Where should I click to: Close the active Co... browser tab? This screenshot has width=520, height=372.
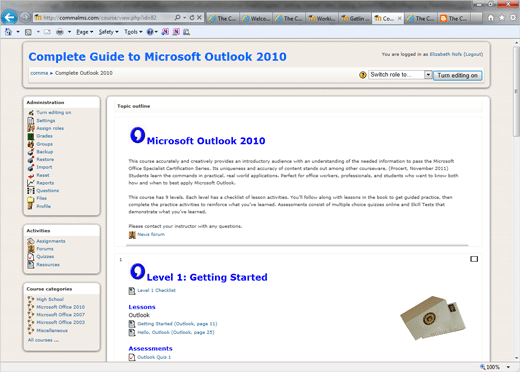pyautogui.click(x=399, y=18)
